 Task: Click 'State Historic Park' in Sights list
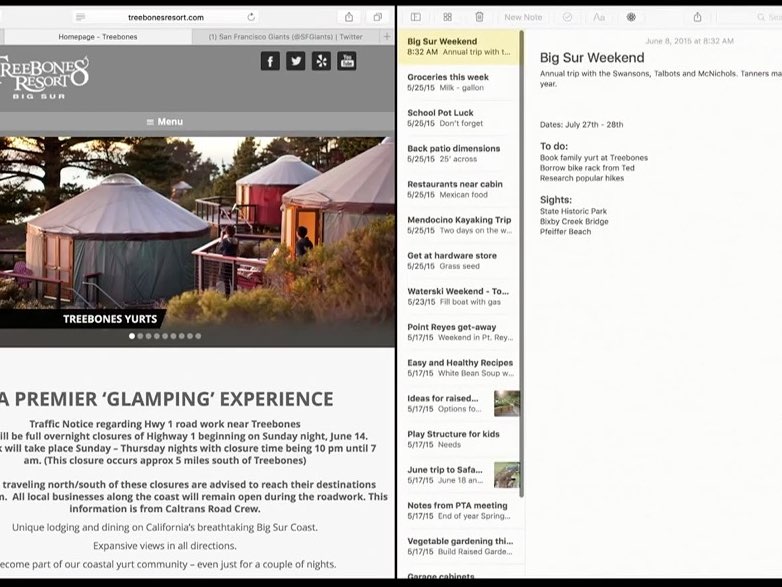574,211
